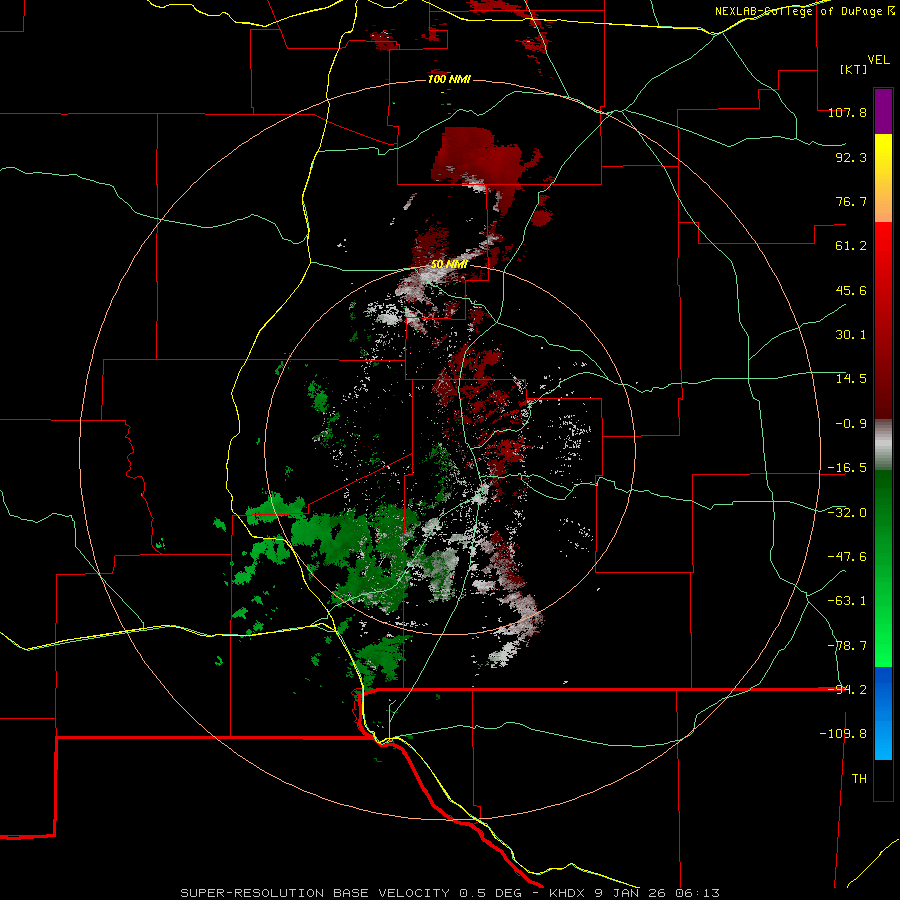This screenshot has width=900, height=900.
Task: Click the -16.5 scale value
Action: point(847,468)
